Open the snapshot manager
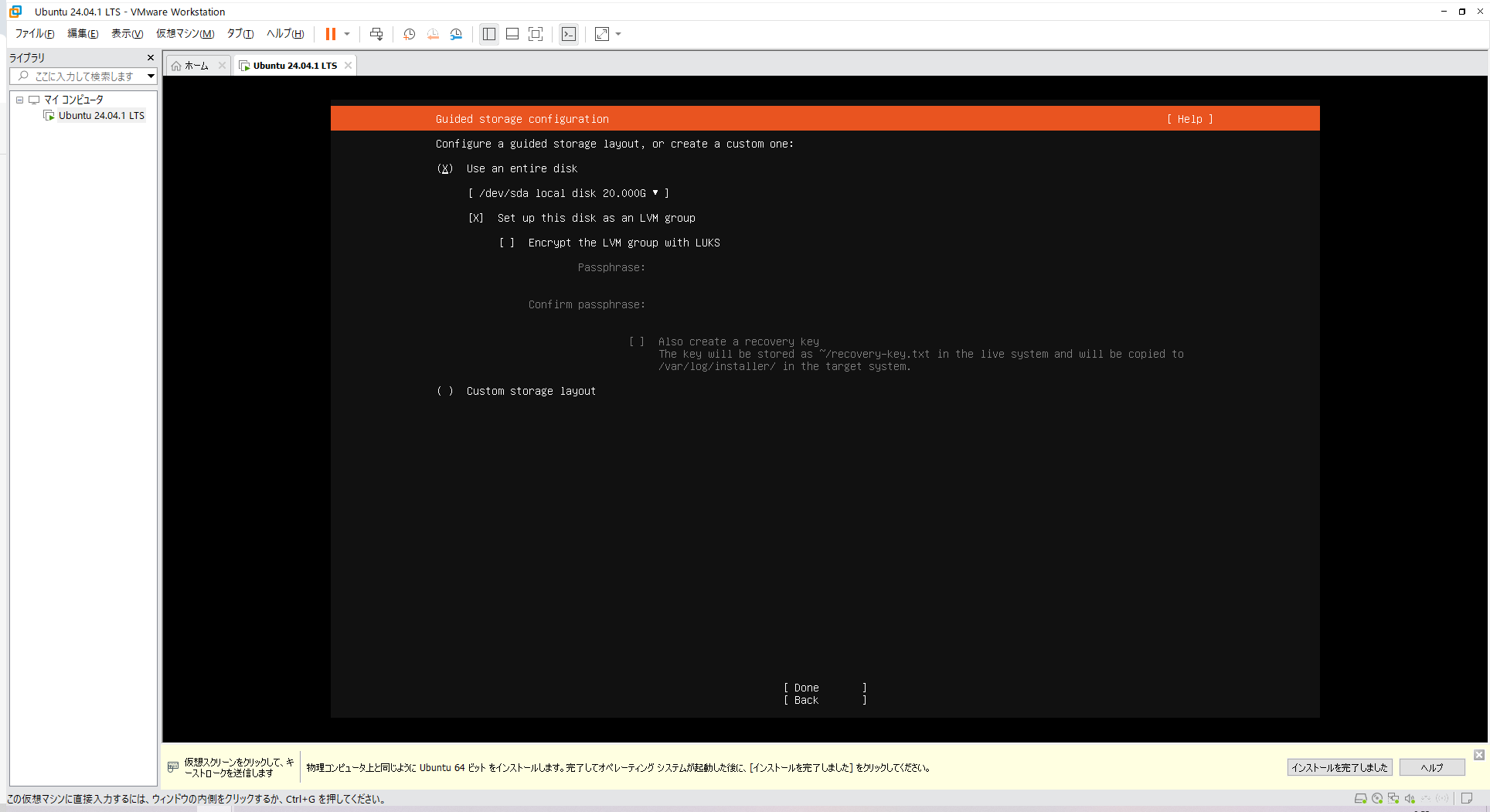Viewport: 1490px width, 812px height. click(x=456, y=34)
